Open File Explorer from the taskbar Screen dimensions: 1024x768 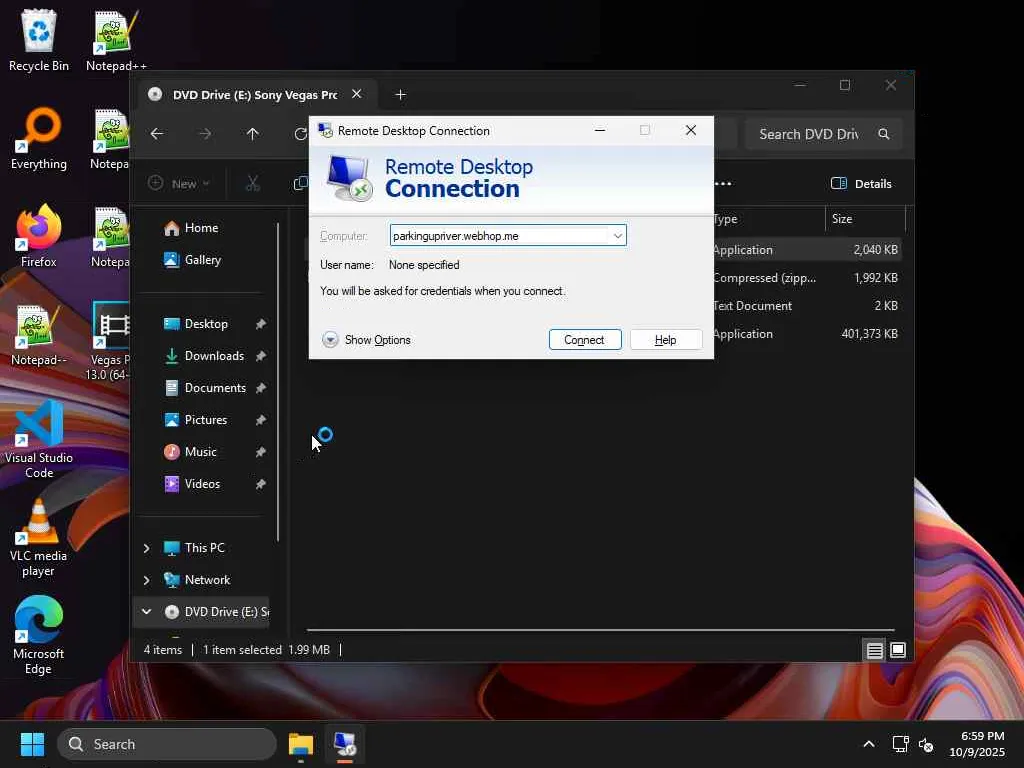pyautogui.click(x=301, y=744)
